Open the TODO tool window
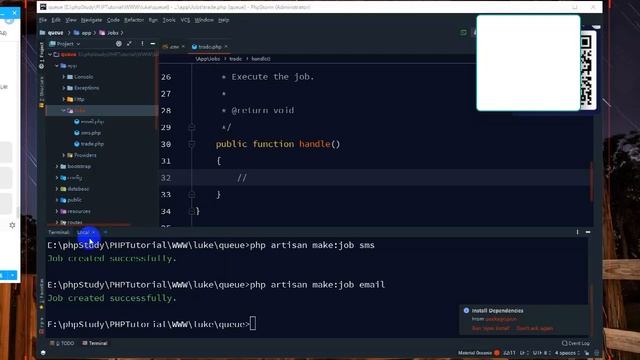This screenshot has height=360, width=640. (62, 343)
